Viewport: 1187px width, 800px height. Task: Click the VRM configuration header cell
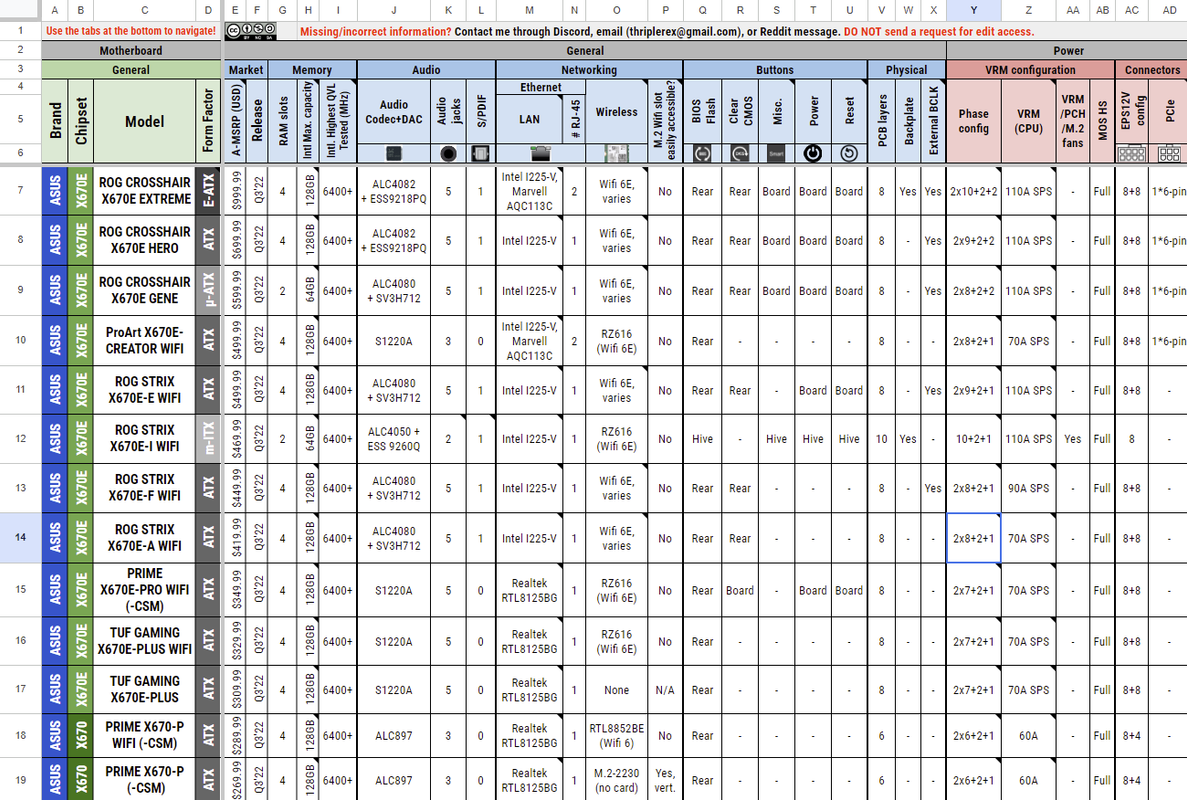[x=1030, y=70]
